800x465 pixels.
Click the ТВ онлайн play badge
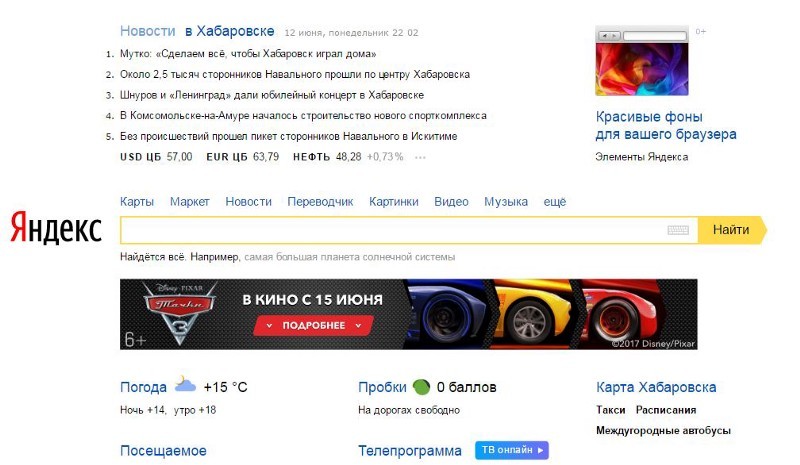point(512,450)
